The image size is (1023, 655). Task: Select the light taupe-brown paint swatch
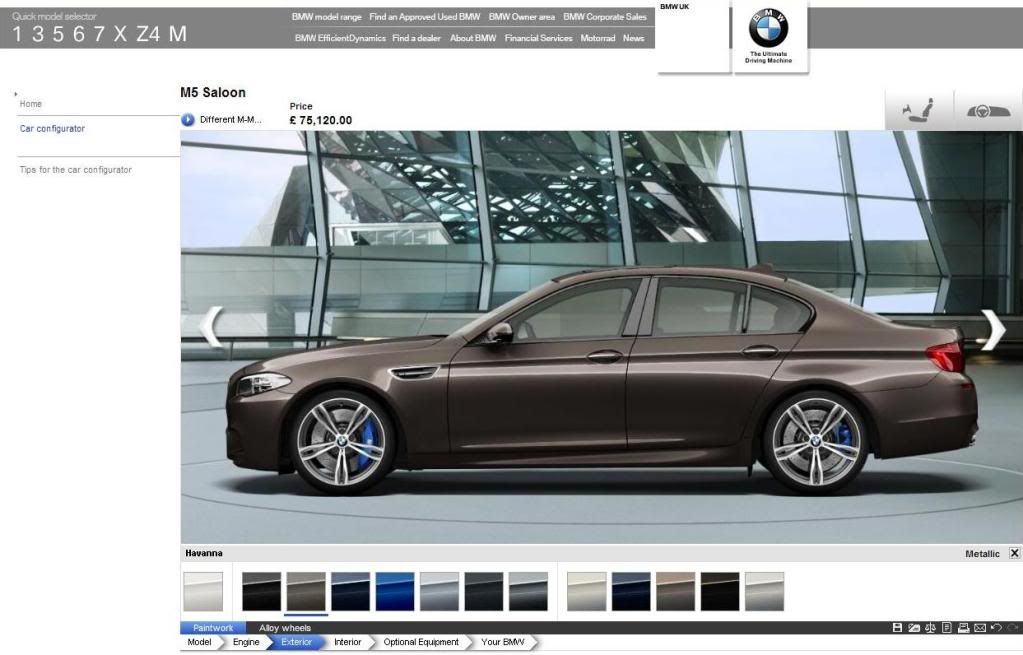coord(675,592)
